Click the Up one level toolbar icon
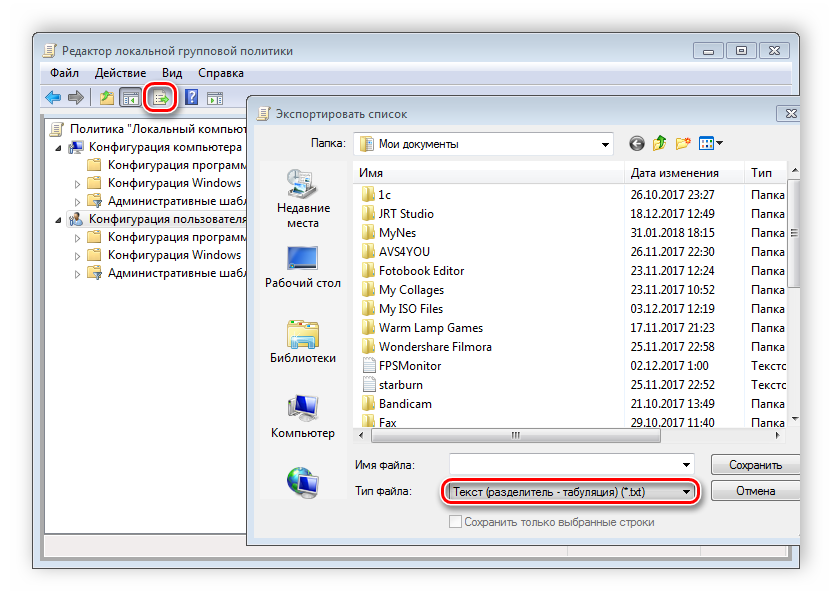 click(107, 98)
